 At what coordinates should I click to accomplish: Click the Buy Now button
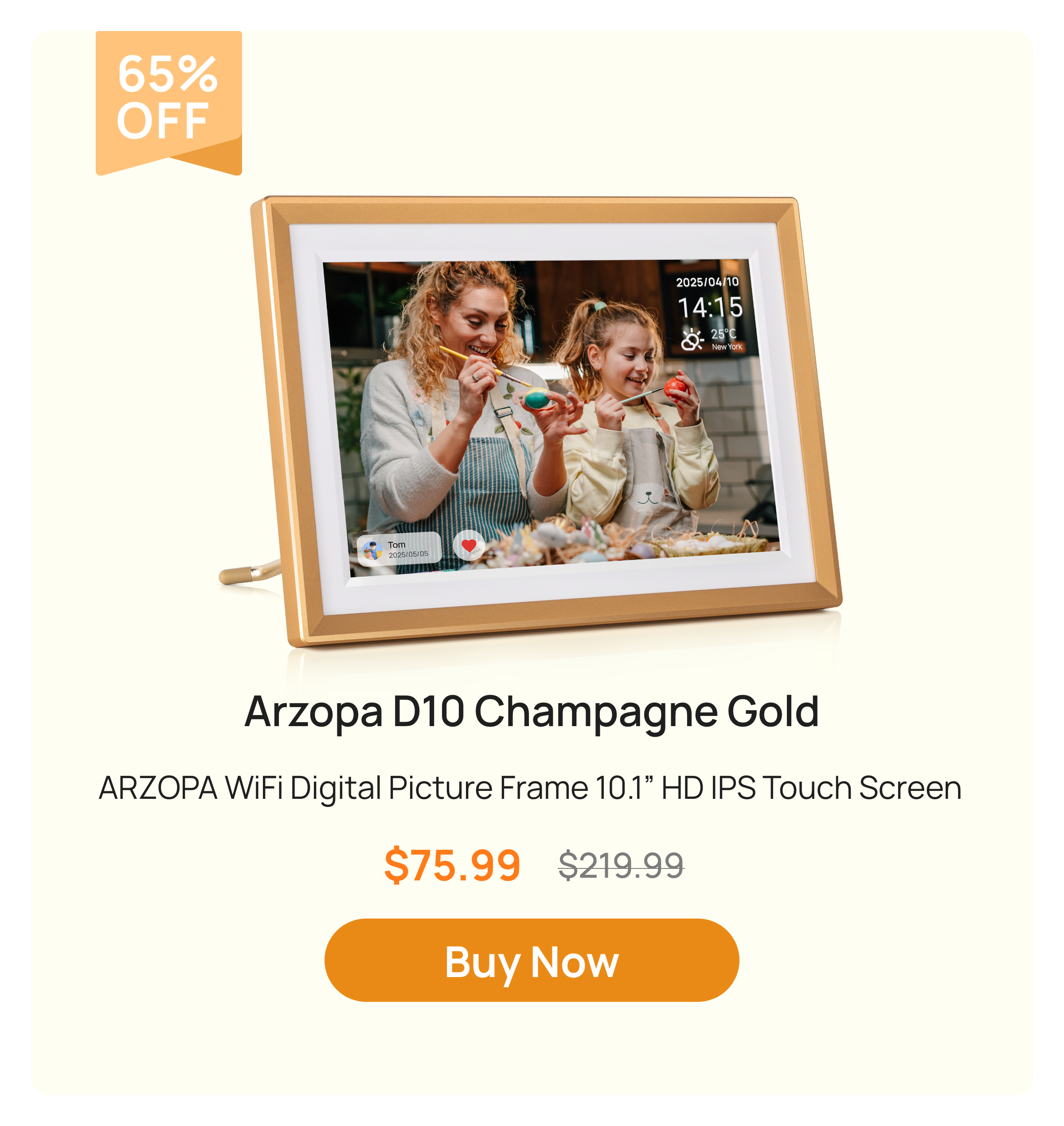[532, 960]
